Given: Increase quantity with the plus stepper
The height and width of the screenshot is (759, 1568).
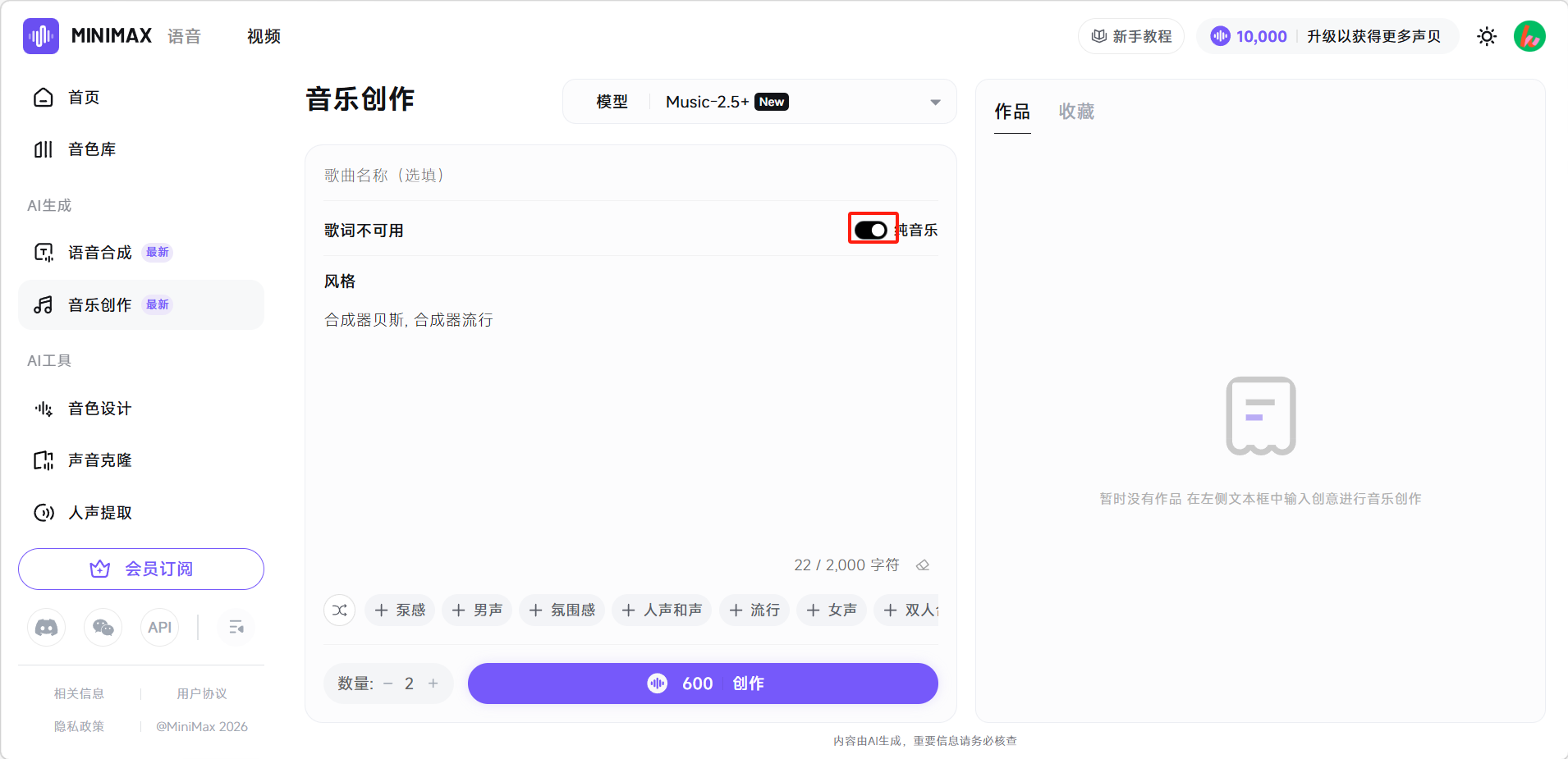Looking at the screenshot, I should 433,684.
